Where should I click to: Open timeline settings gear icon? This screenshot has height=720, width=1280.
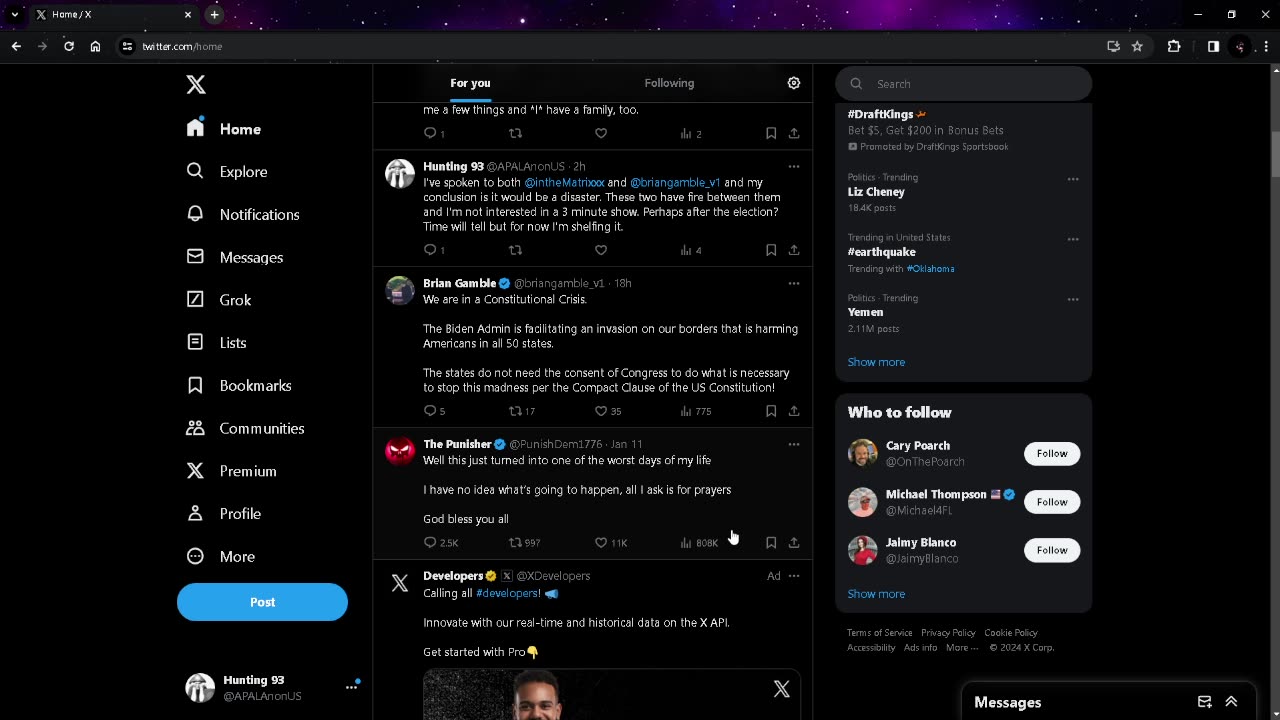pos(794,83)
